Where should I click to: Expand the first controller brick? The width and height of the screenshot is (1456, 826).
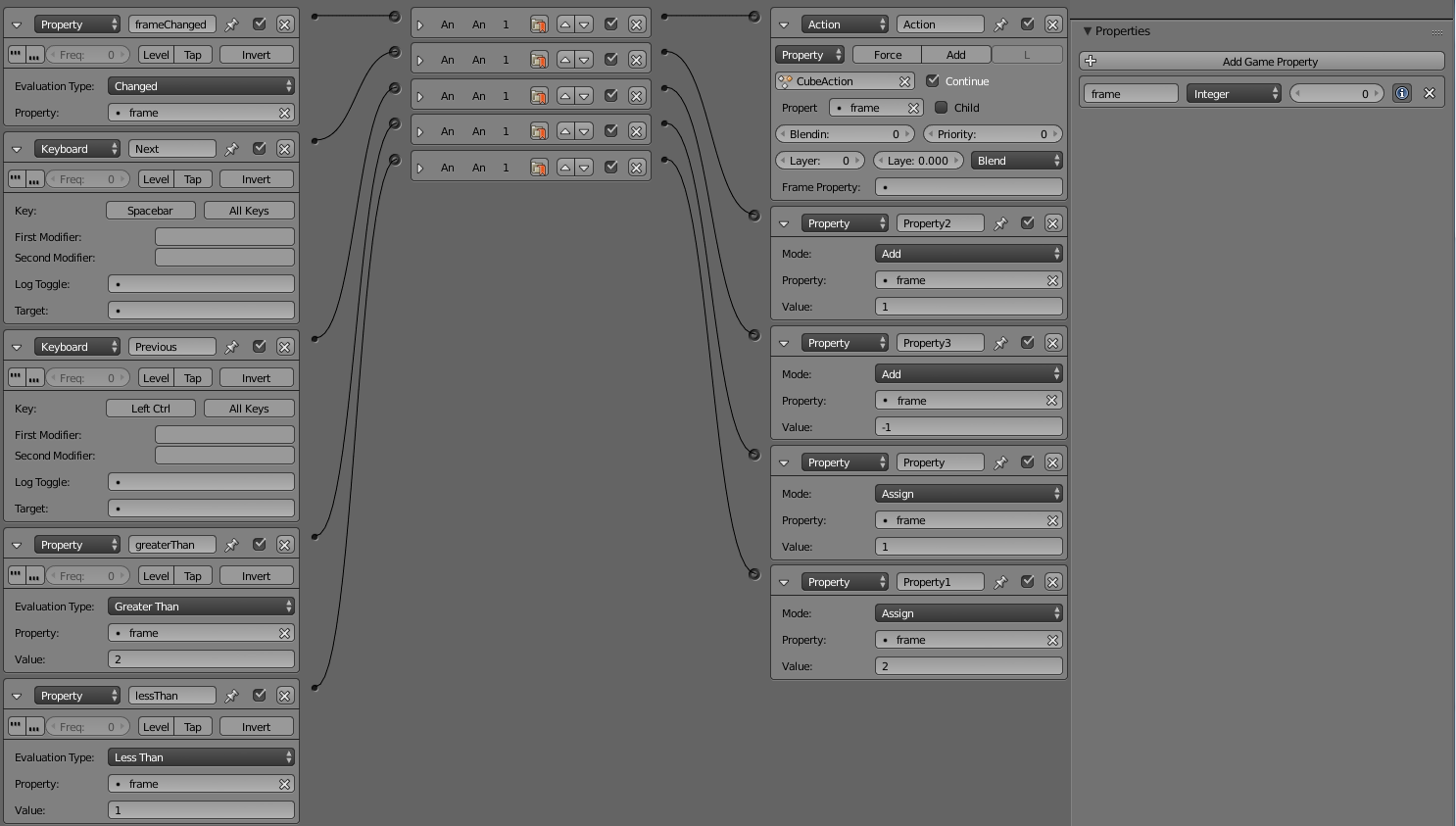[420, 24]
